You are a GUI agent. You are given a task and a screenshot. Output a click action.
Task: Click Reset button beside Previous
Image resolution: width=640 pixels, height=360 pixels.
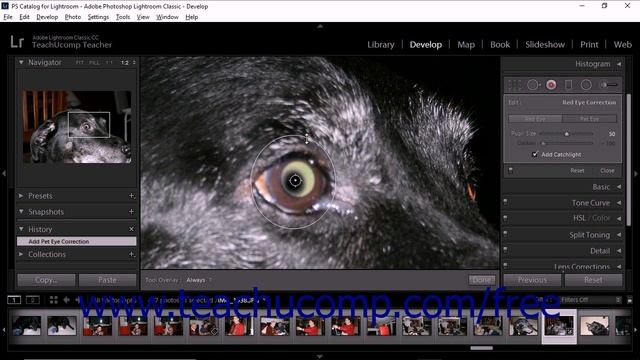pos(593,280)
